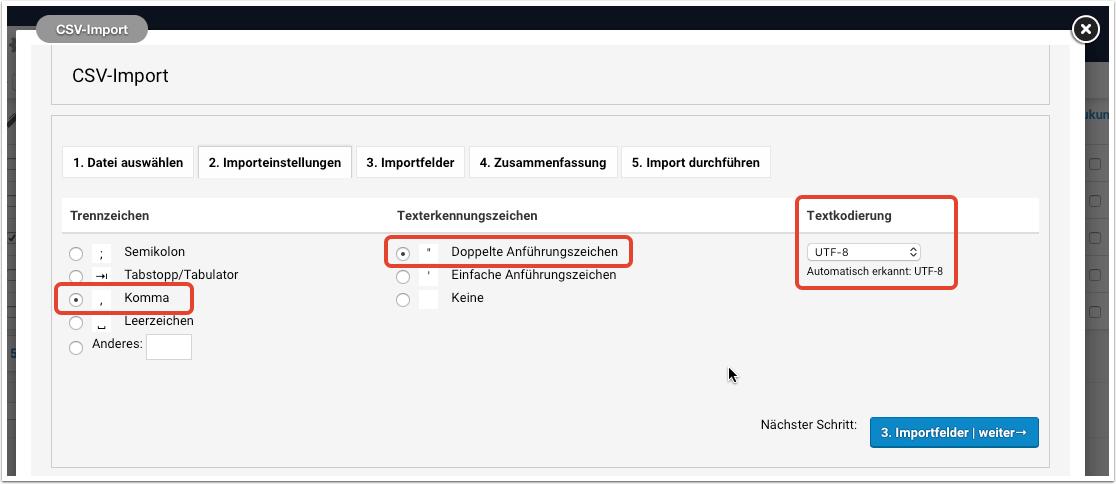Close the CSV-Import dialog with the X

pos(1085,30)
